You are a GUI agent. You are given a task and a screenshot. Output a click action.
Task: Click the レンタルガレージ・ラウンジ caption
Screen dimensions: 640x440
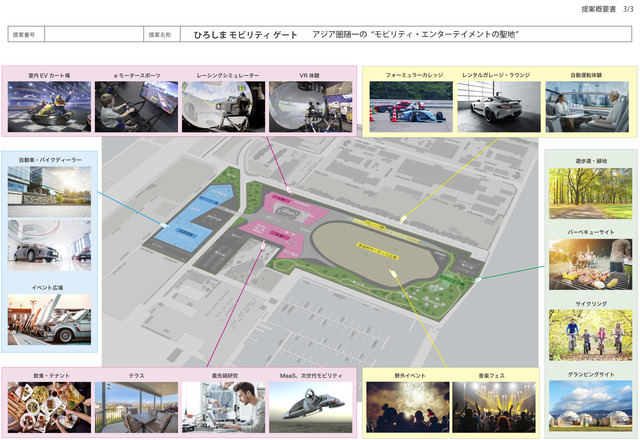tap(496, 75)
